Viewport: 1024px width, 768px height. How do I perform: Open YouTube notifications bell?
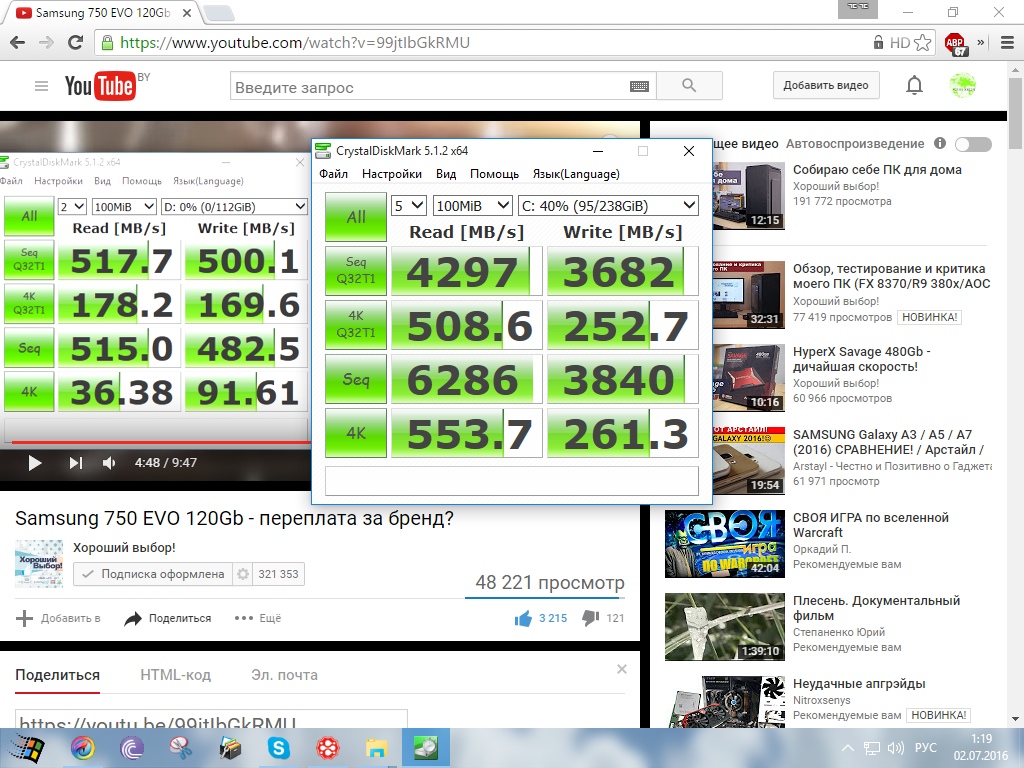914,86
